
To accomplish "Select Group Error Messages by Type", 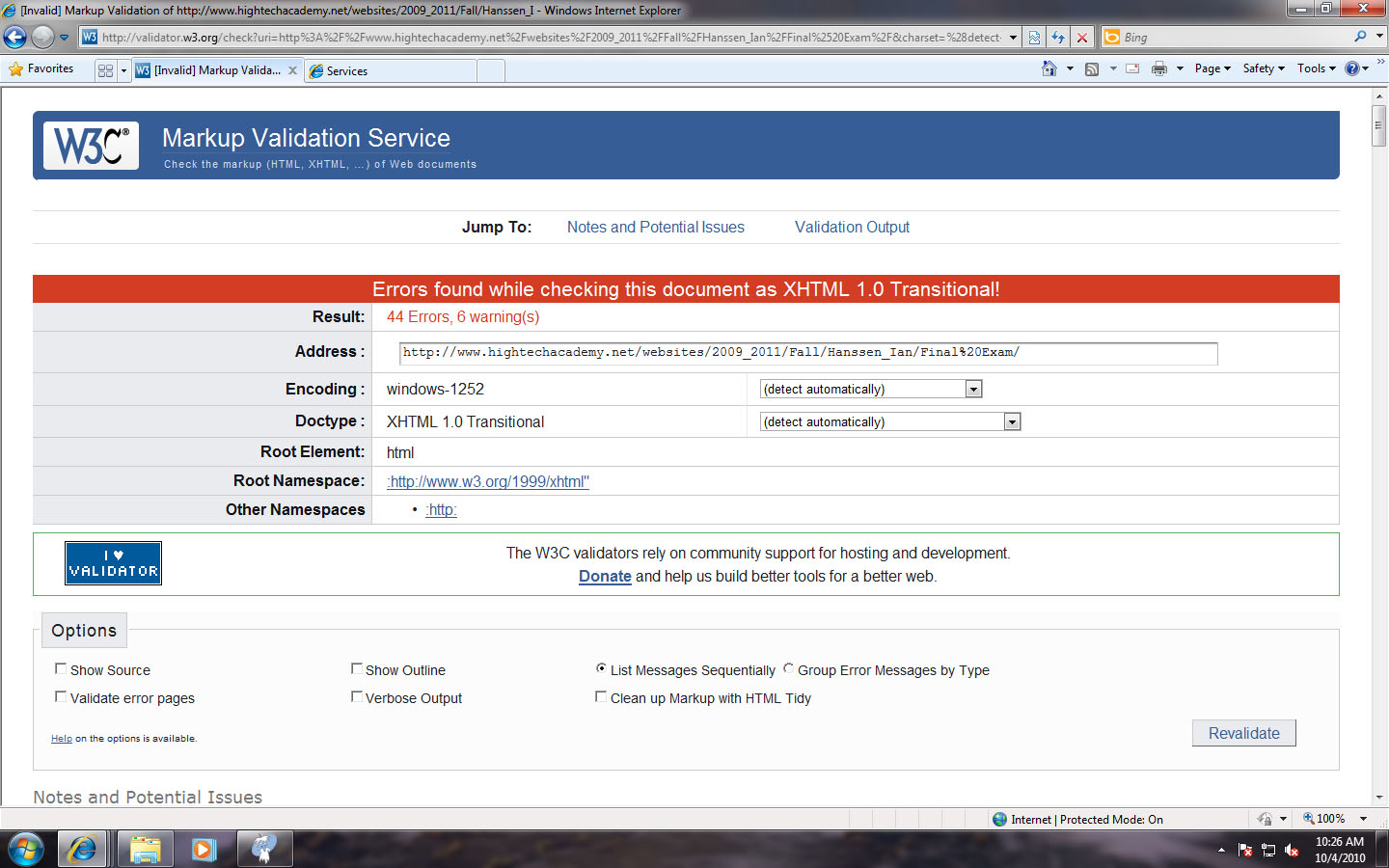I will pyautogui.click(x=789, y=668).
